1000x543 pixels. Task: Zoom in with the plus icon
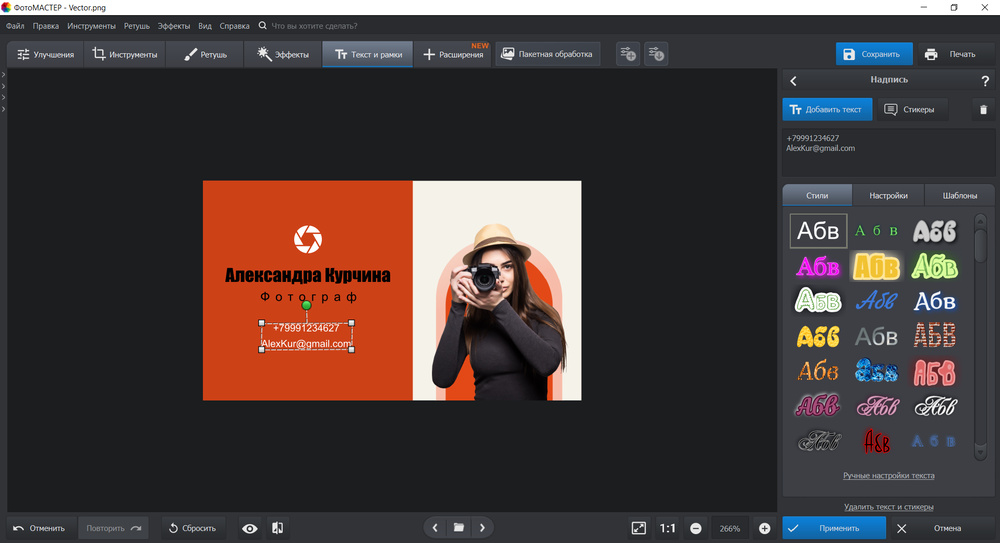(x=764, y=528)
